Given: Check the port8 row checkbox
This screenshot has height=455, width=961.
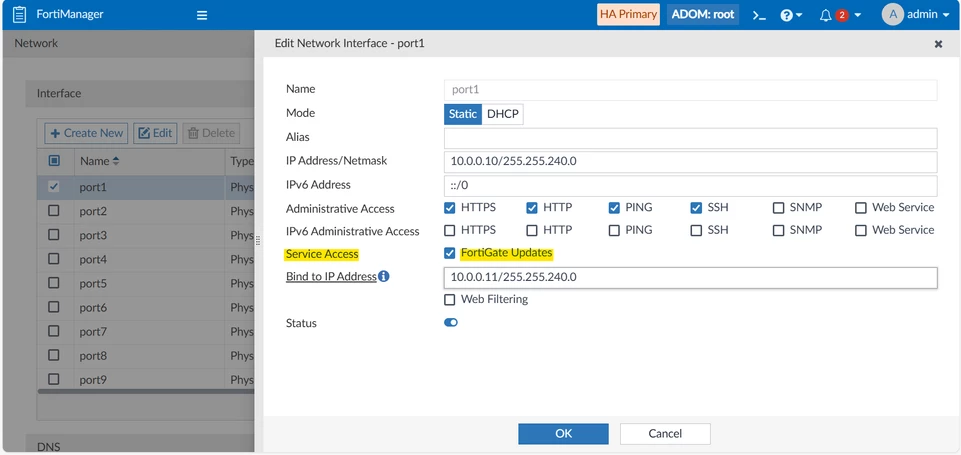Looking at the screenshot, I should 54,355.
